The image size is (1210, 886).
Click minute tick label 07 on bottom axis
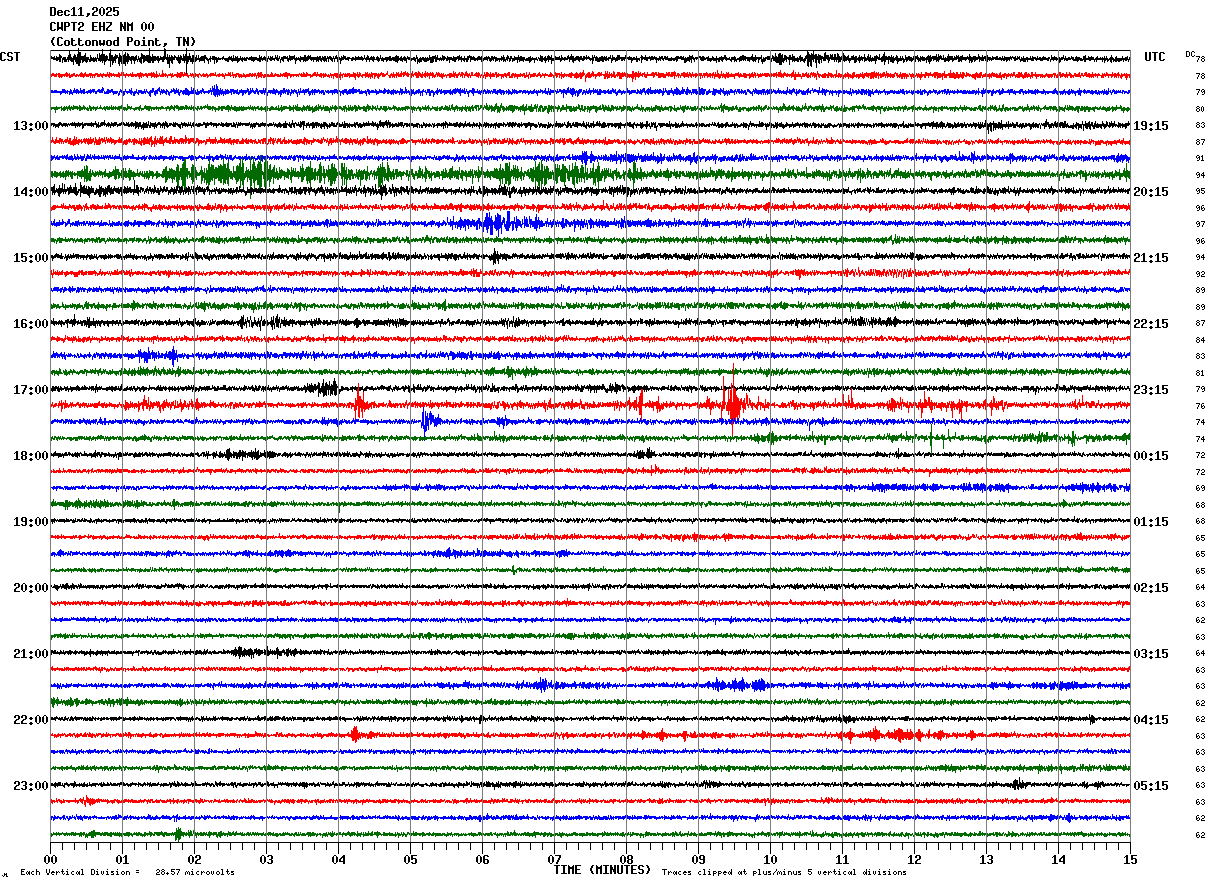554,859
